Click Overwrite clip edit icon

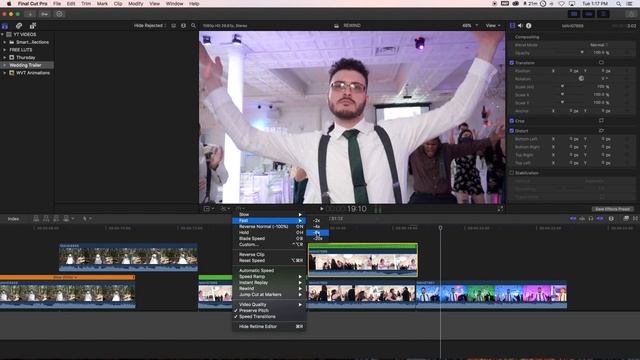coord(66,219)
